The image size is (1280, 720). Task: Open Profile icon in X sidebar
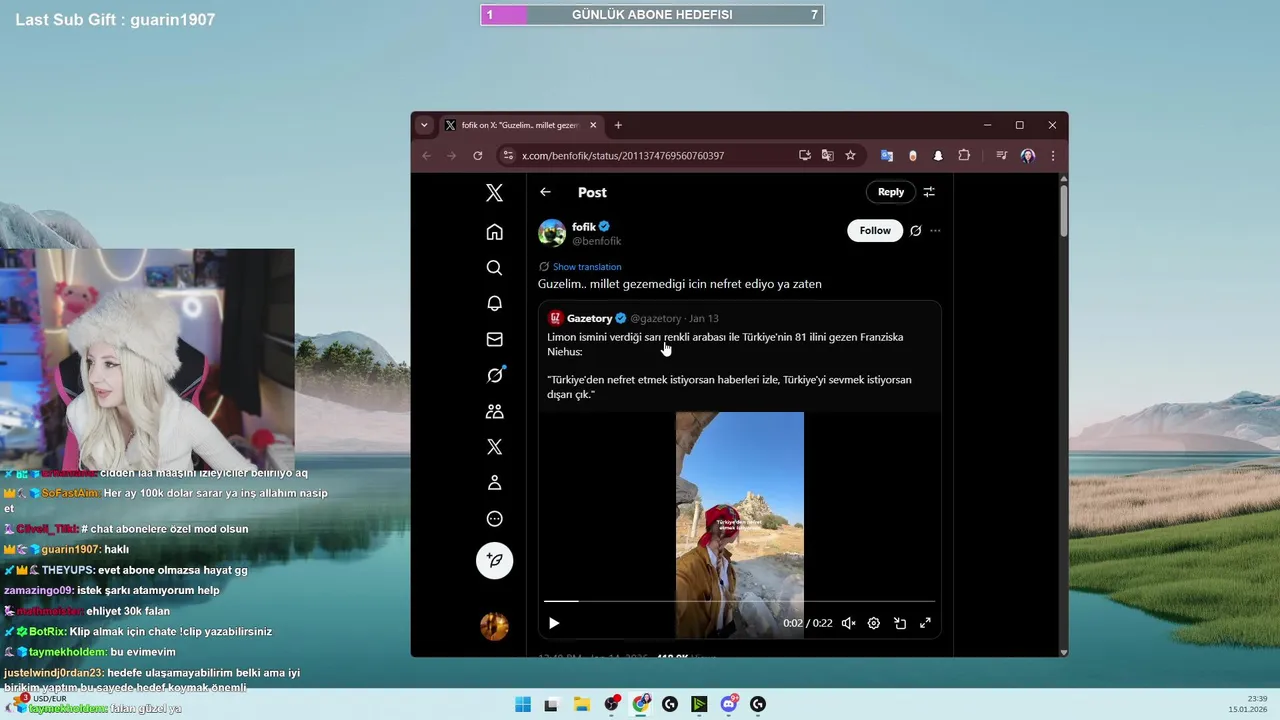[x=494, y=483]
